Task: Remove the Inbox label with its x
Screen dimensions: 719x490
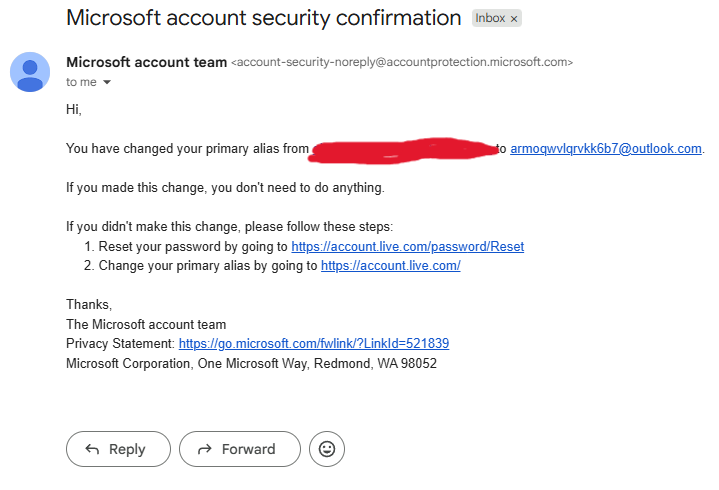Action: [514, 19]
